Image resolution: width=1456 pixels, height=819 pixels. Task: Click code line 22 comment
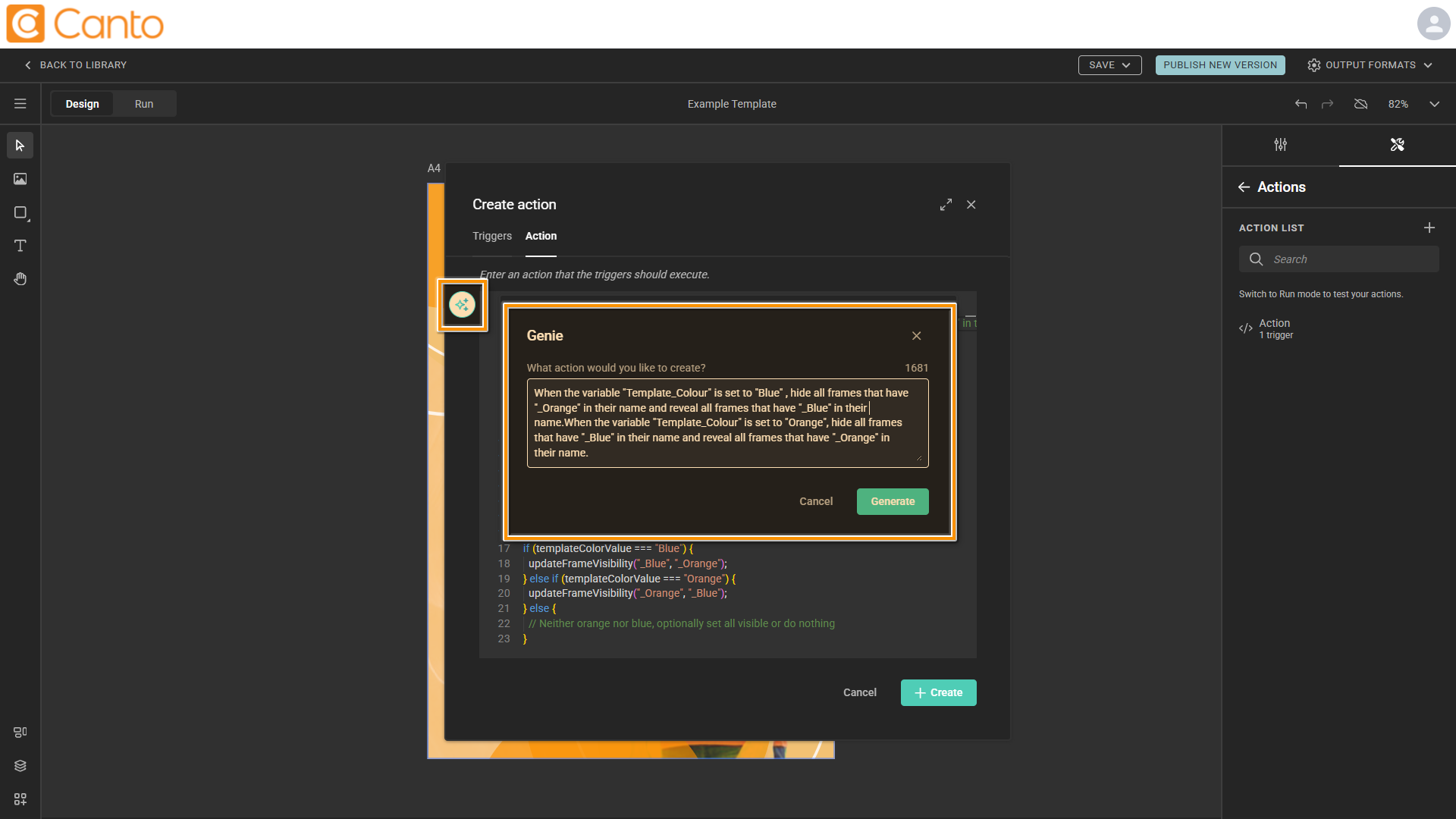coord(682,623)
